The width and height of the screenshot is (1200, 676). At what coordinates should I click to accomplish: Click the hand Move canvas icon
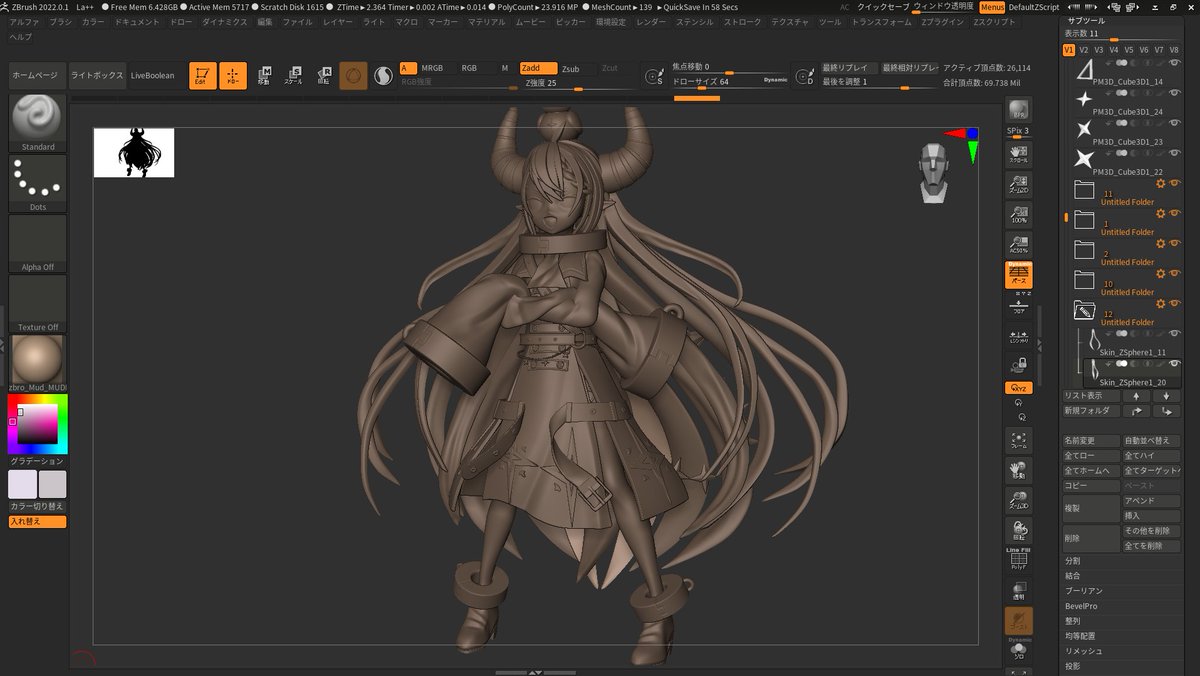1019,470
